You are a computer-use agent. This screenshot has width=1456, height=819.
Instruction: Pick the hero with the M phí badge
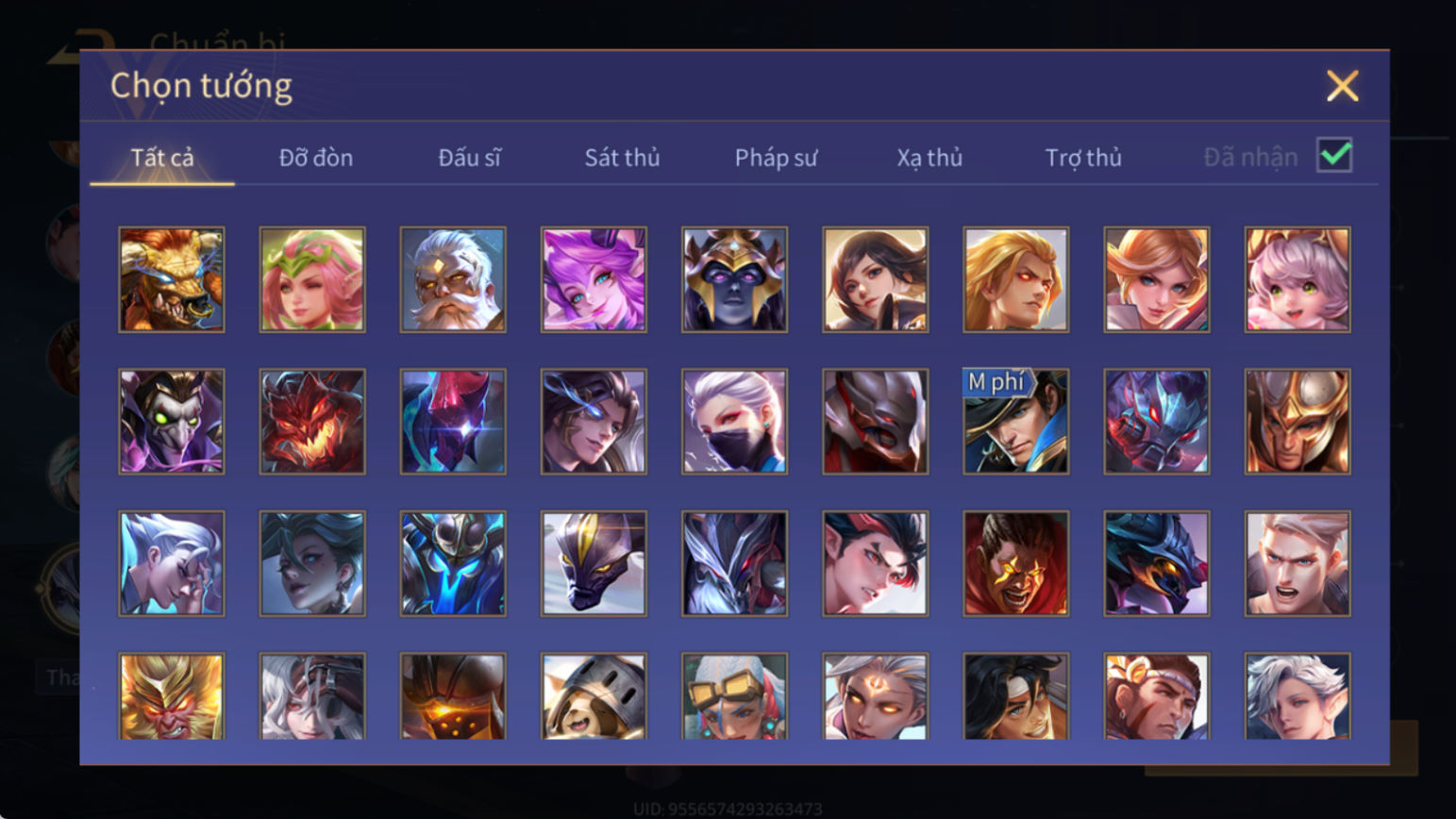pyautogui.click(x=1015, y=421)
